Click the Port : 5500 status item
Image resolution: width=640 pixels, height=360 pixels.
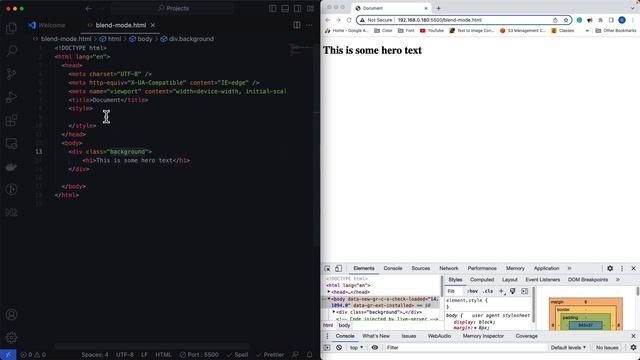coord(200,355)
